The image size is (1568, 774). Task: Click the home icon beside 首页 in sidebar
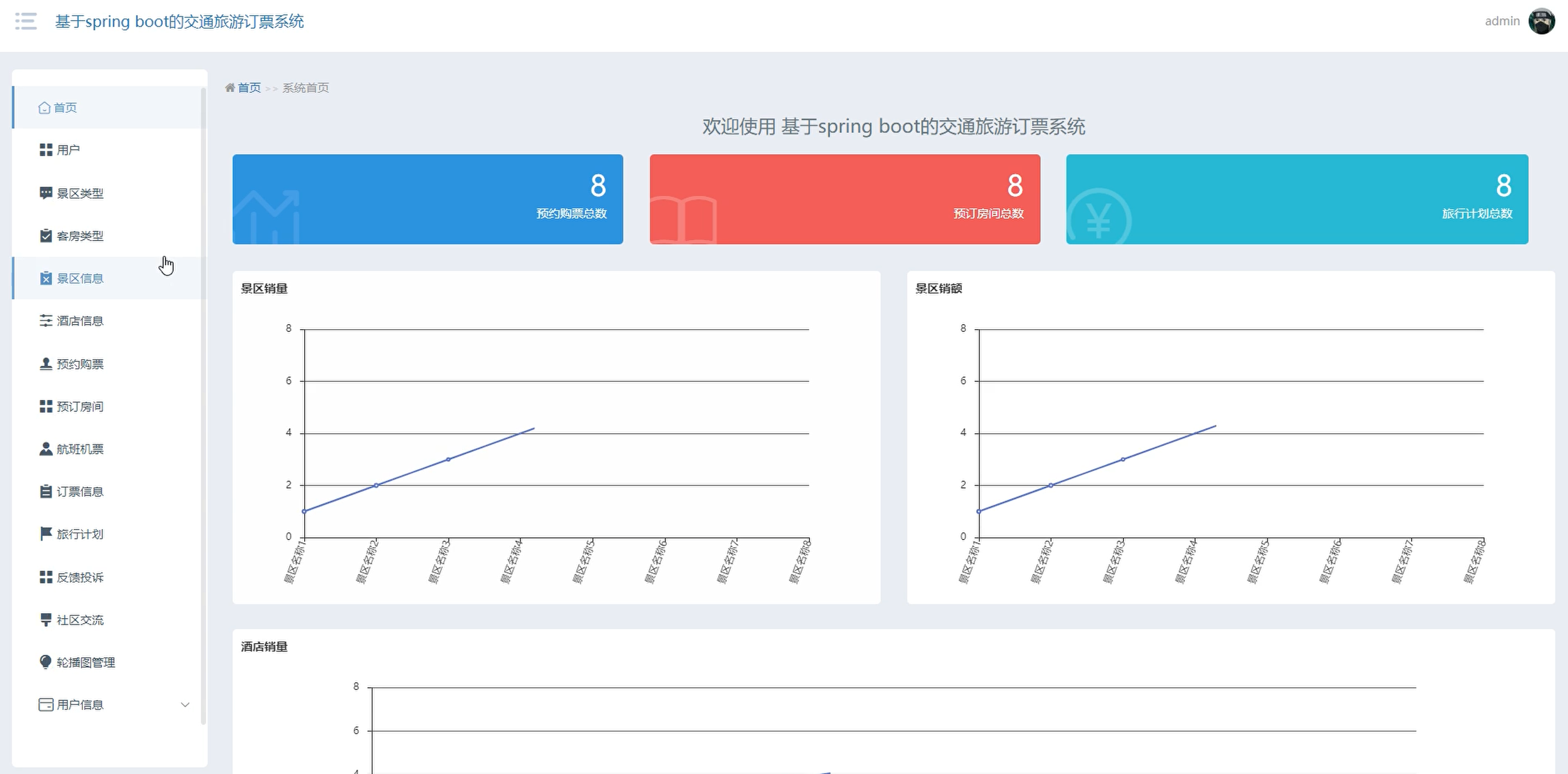tap(45, 107)
